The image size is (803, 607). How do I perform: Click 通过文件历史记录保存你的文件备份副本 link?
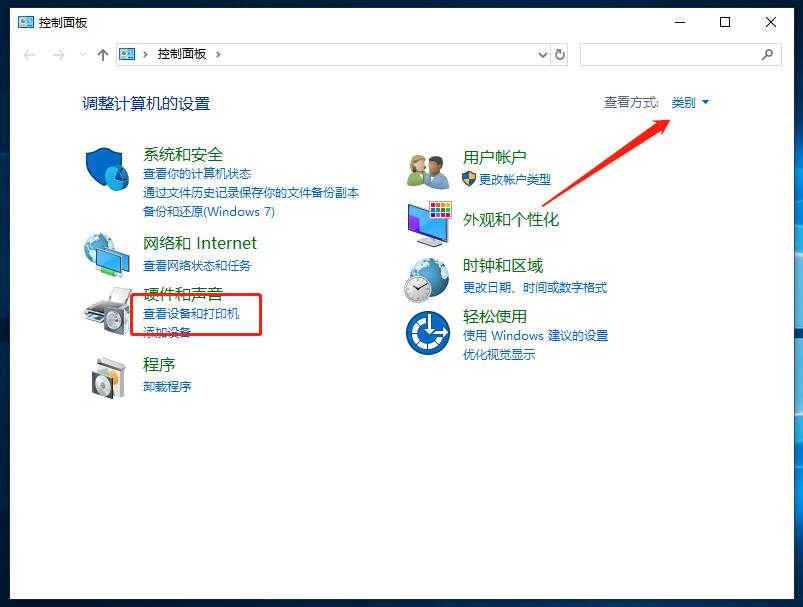click(251, 193)
